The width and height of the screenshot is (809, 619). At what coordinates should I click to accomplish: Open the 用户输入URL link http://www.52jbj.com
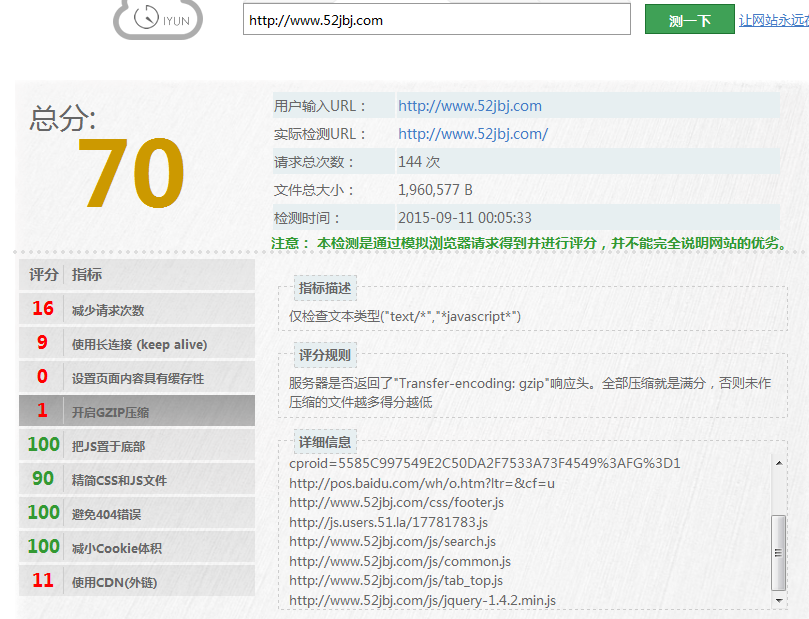469,106
